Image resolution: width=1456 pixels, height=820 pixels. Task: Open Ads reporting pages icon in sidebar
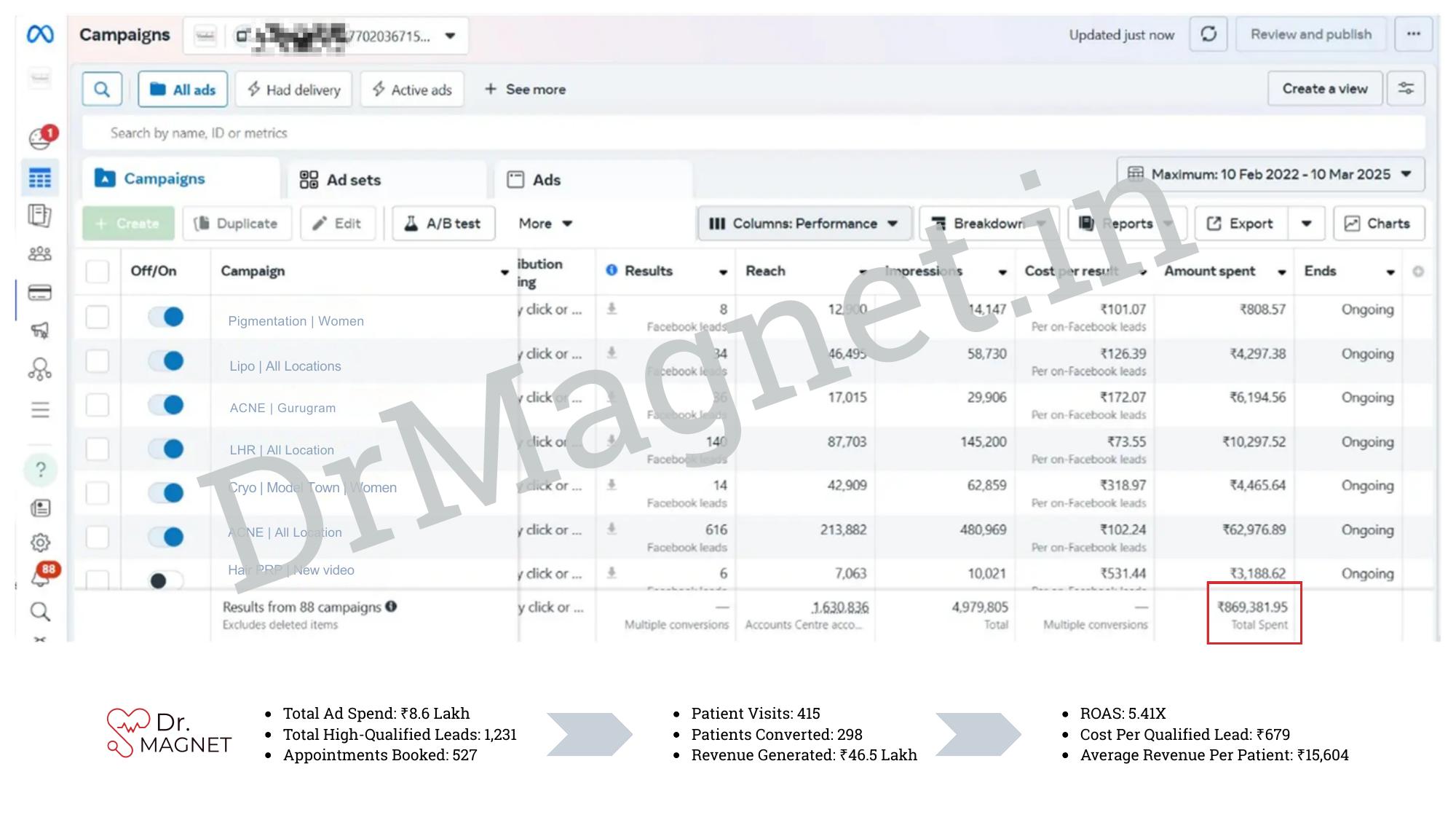[x=40, y=216]
